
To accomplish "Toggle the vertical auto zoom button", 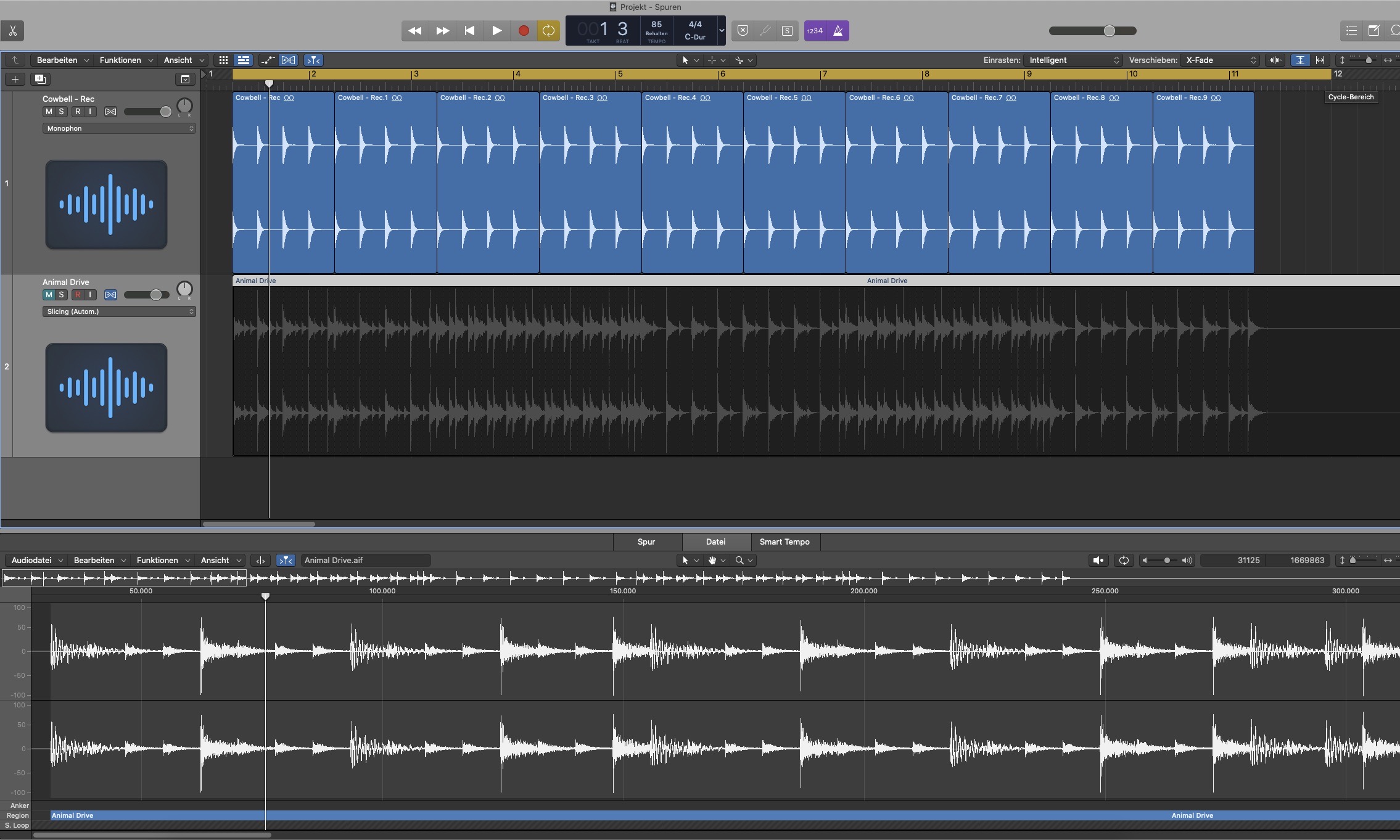I will pos(1300,60).
